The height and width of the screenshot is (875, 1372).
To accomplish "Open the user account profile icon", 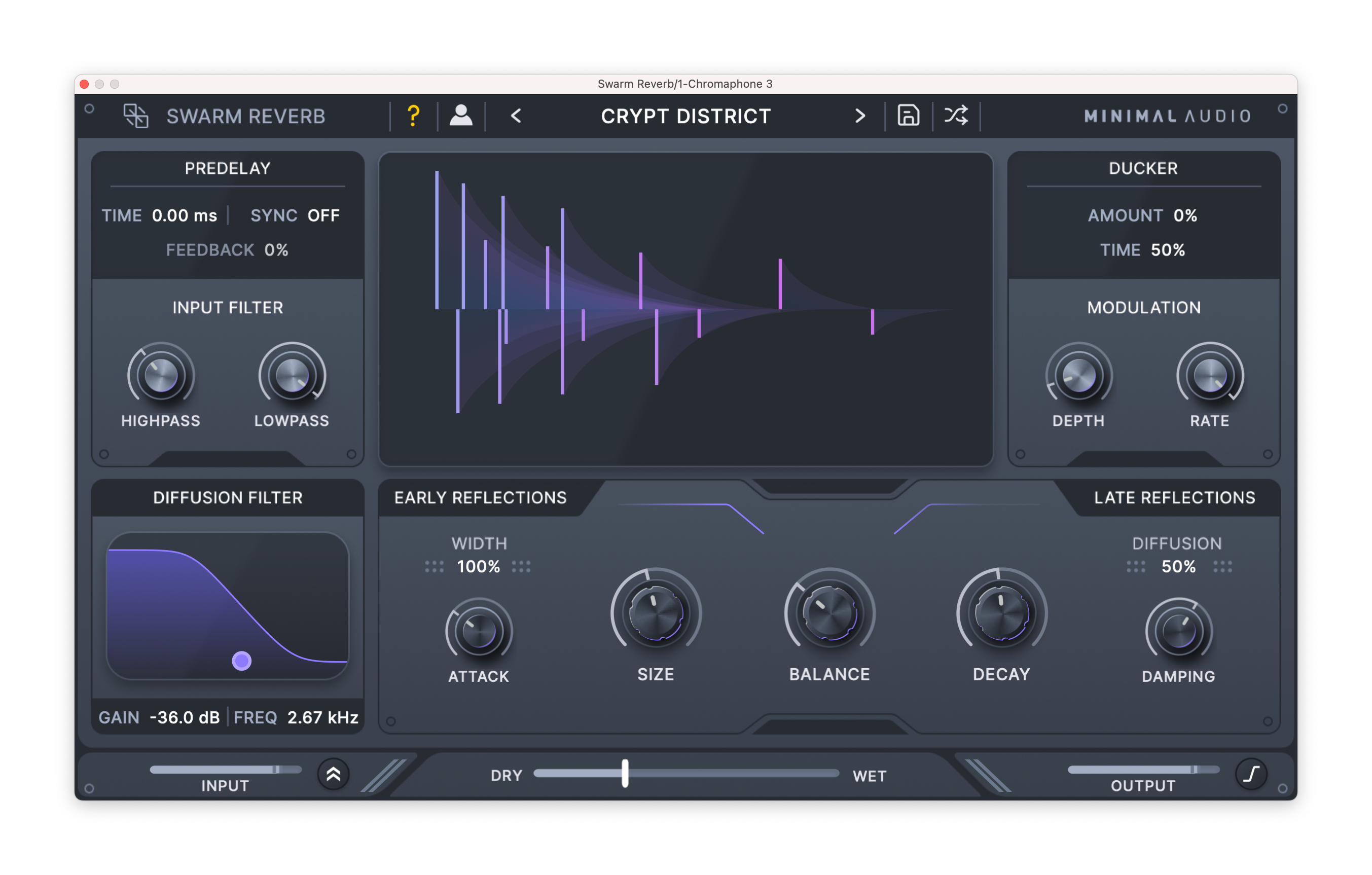I will (x=461, y=116).
